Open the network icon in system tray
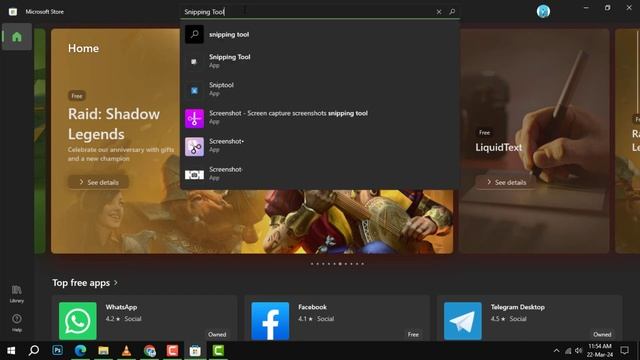 click(x=568, y=351)
